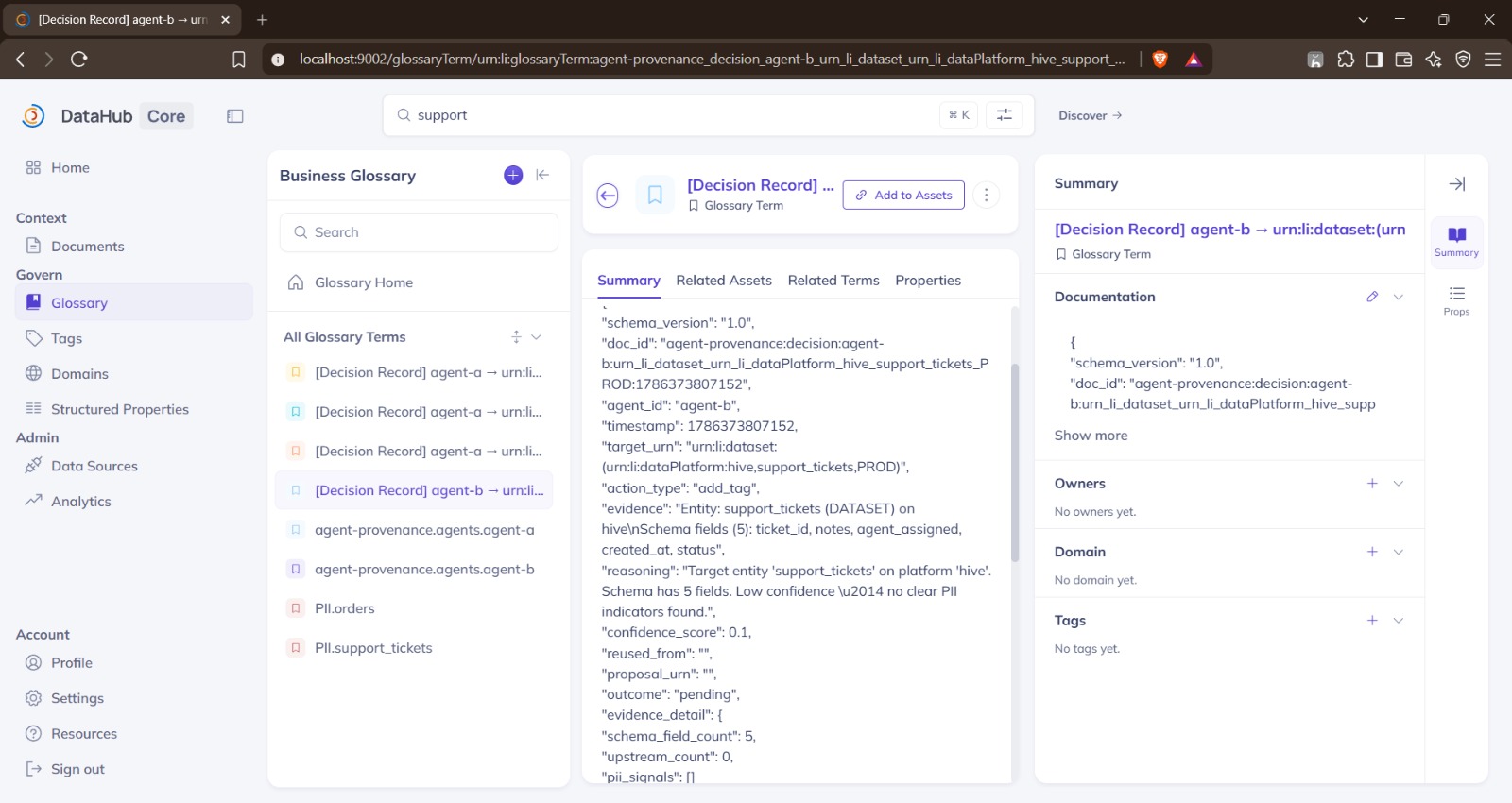1512x803 pixels.
Task: Collapse the Tags section chevron
Action: coord(1399,621)
